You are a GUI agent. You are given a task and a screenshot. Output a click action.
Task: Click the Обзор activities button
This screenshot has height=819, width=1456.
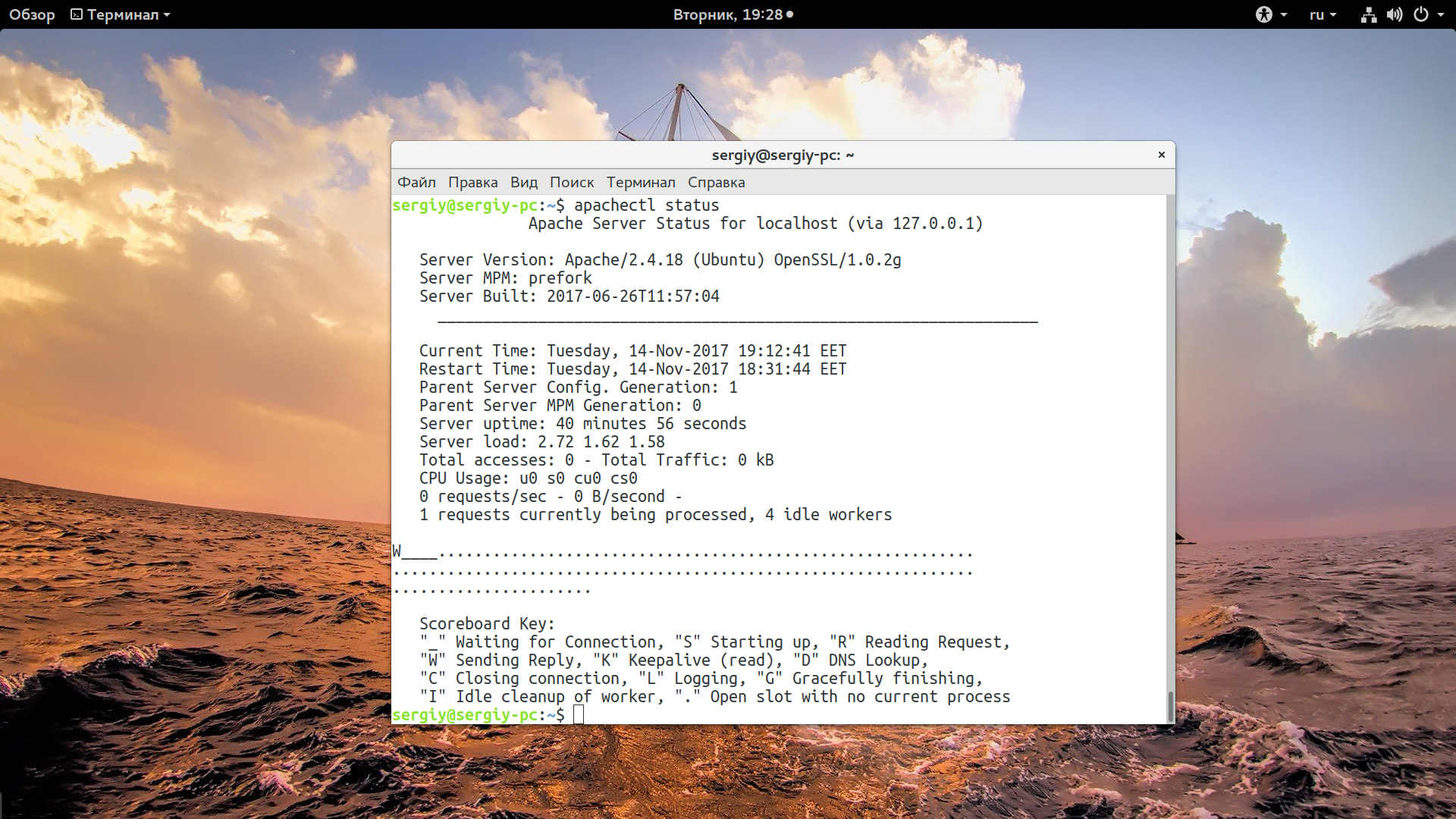[32, 14]
